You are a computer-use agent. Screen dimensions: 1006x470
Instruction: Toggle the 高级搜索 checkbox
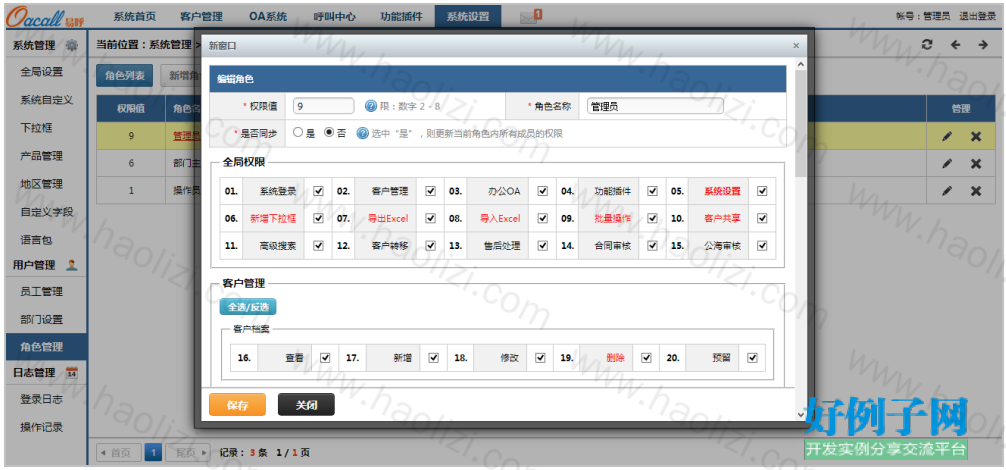tap(318, 246)
